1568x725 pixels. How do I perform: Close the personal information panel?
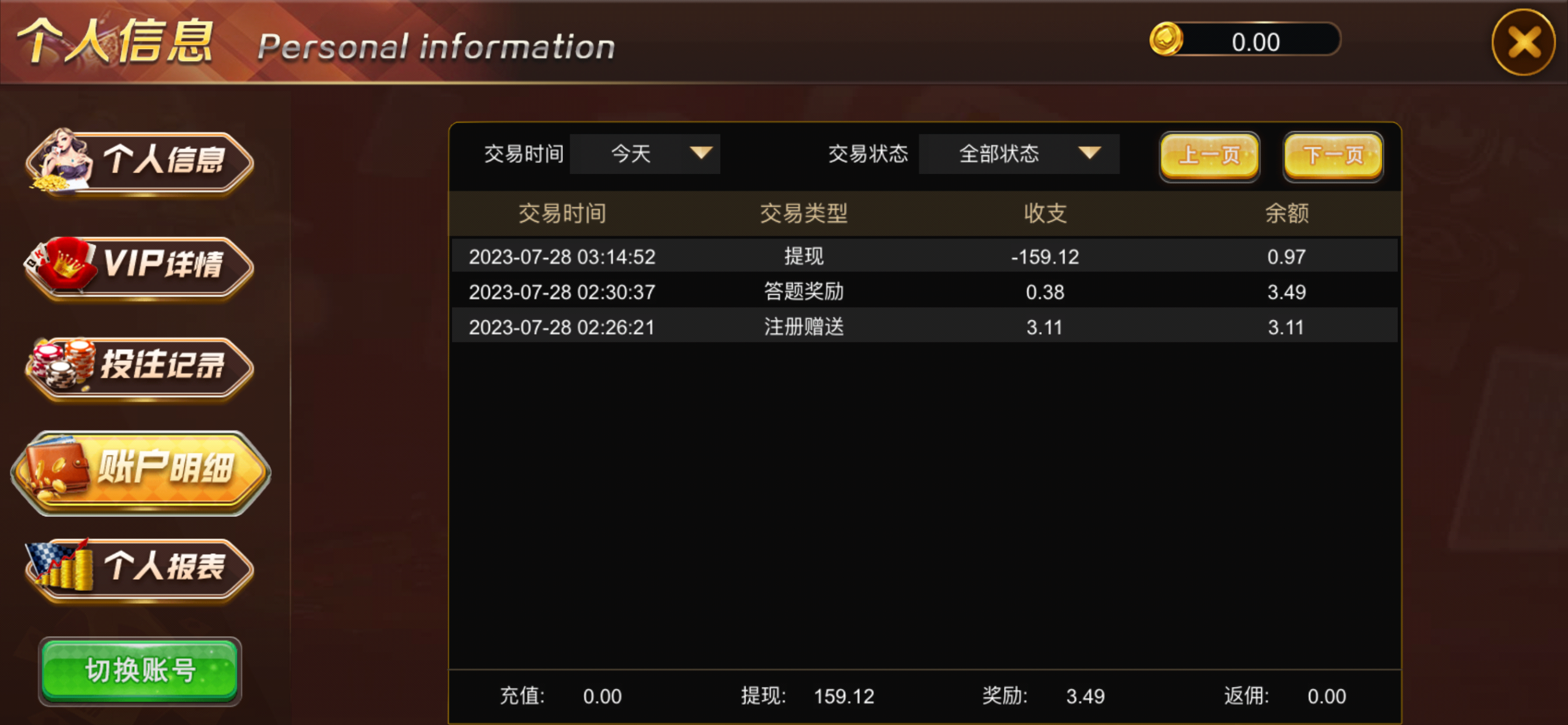tap(1524, 43)
